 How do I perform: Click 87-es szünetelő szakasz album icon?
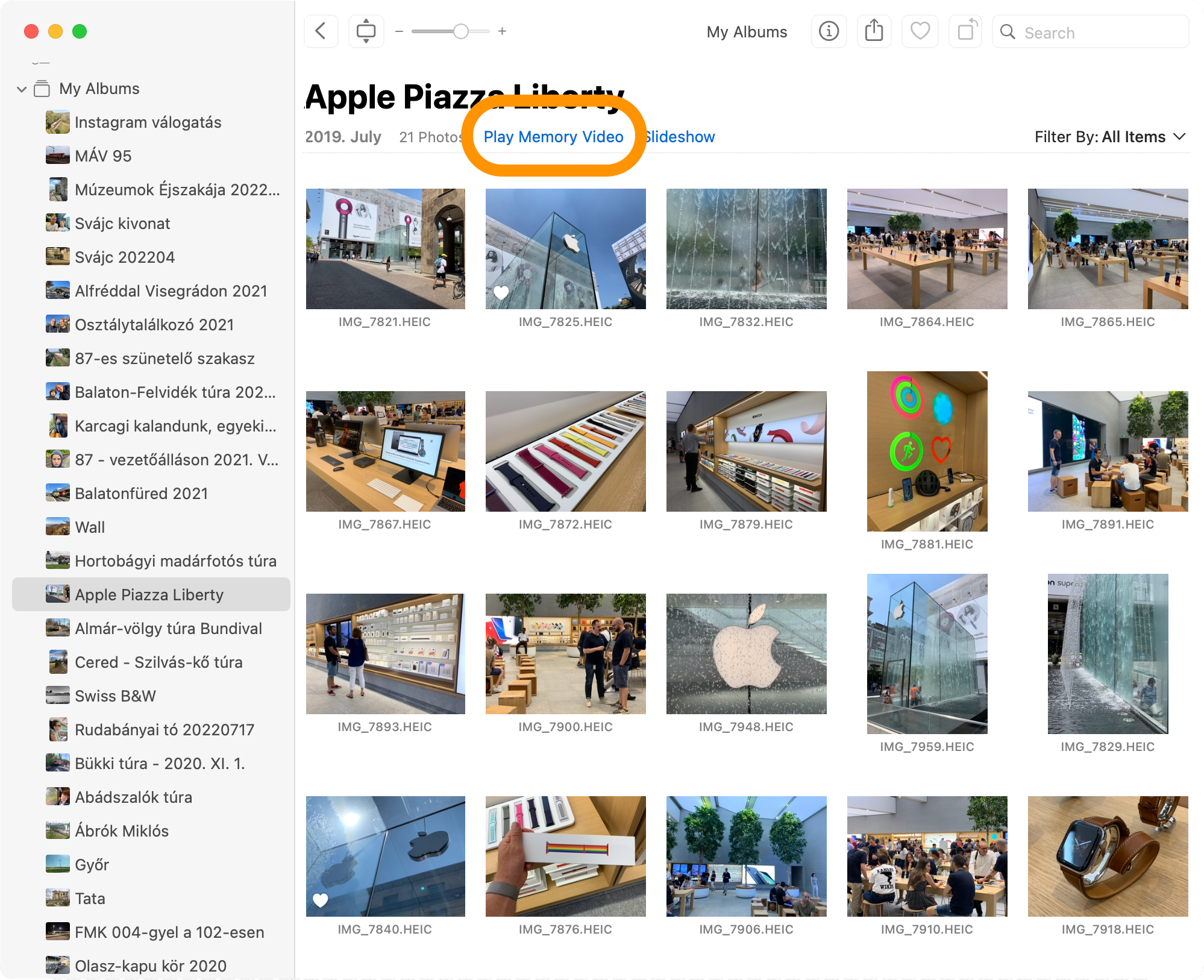(x=58, y=358)
